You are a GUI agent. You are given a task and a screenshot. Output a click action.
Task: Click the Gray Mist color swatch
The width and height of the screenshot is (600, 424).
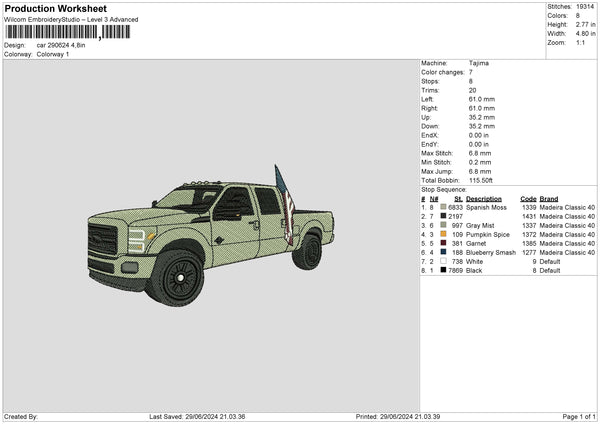coord(443,225)
